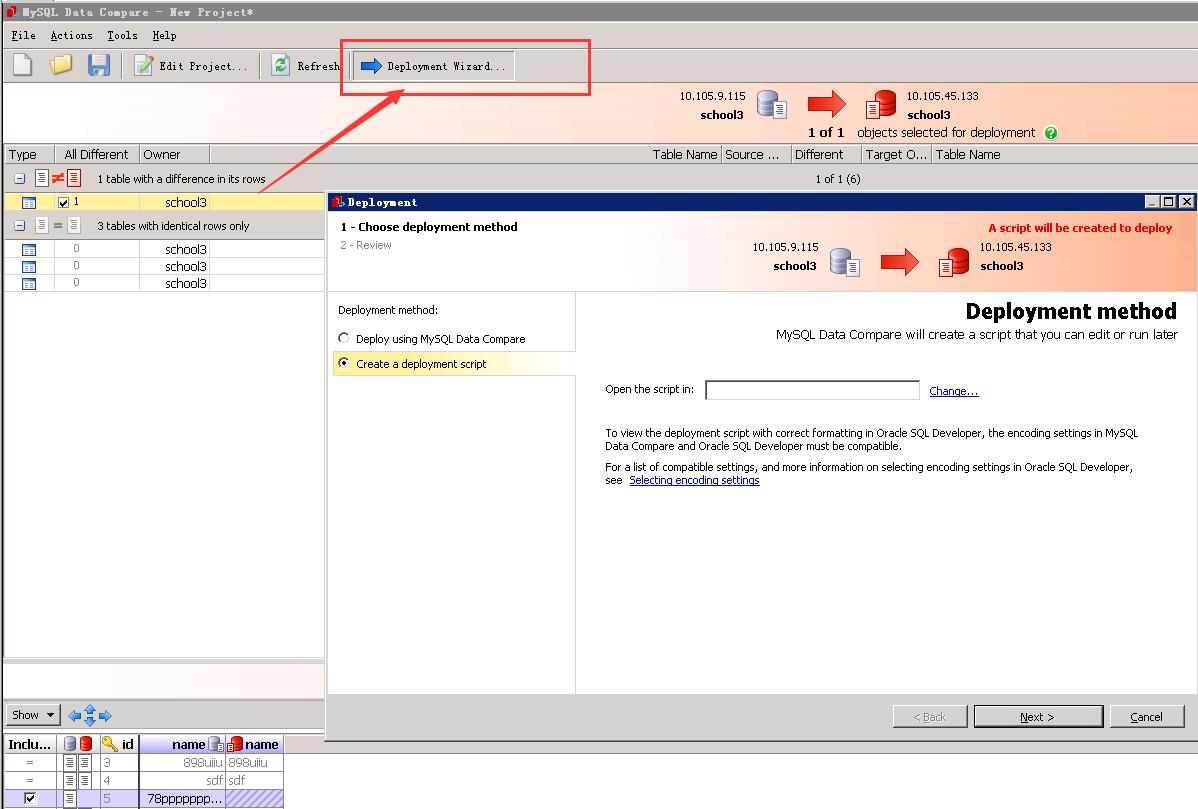The image size is (1198, 809).
Task: Uncheck the school3 table with differences
Action: tap(63, 202)
